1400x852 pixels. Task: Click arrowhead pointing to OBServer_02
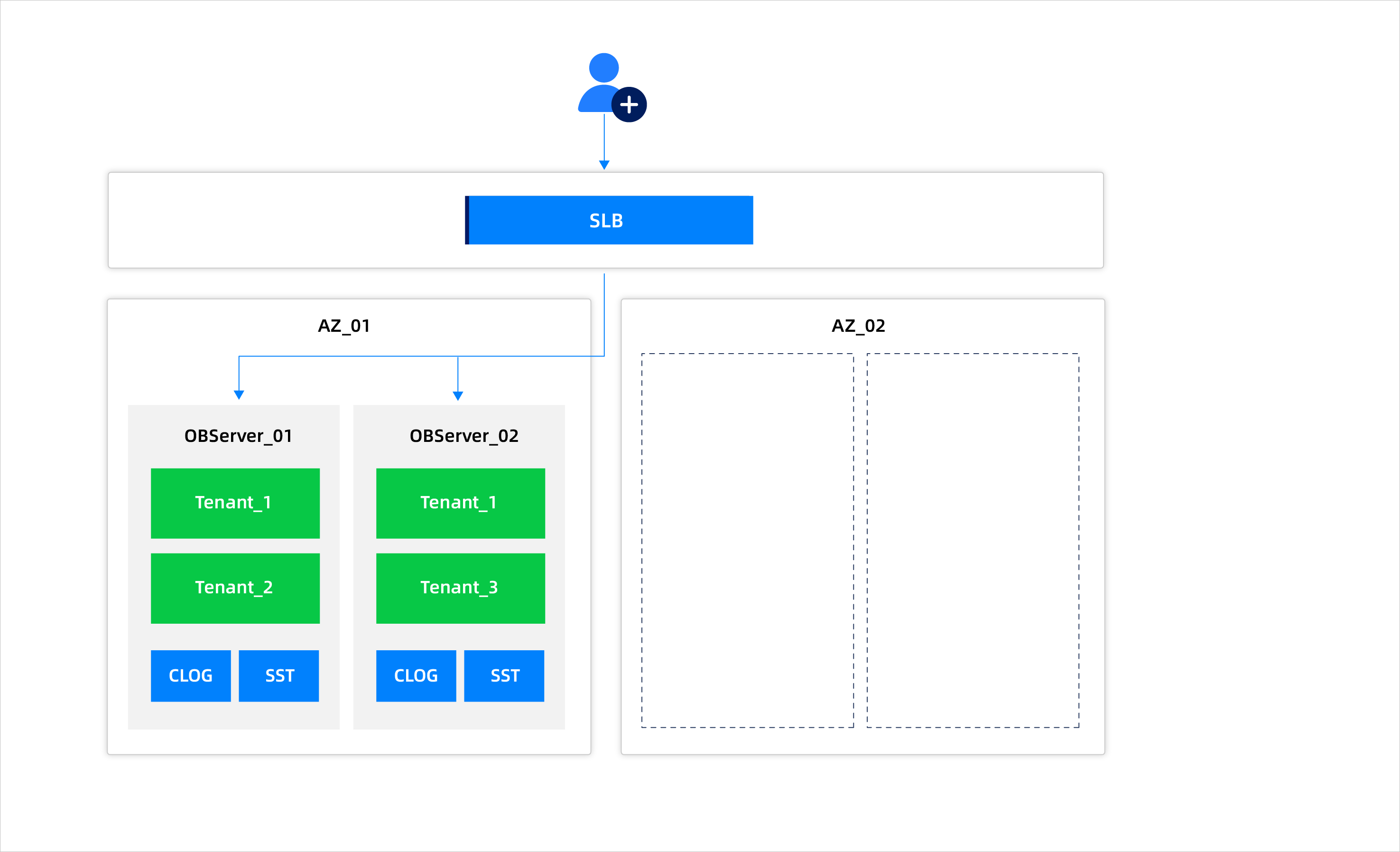458,395
